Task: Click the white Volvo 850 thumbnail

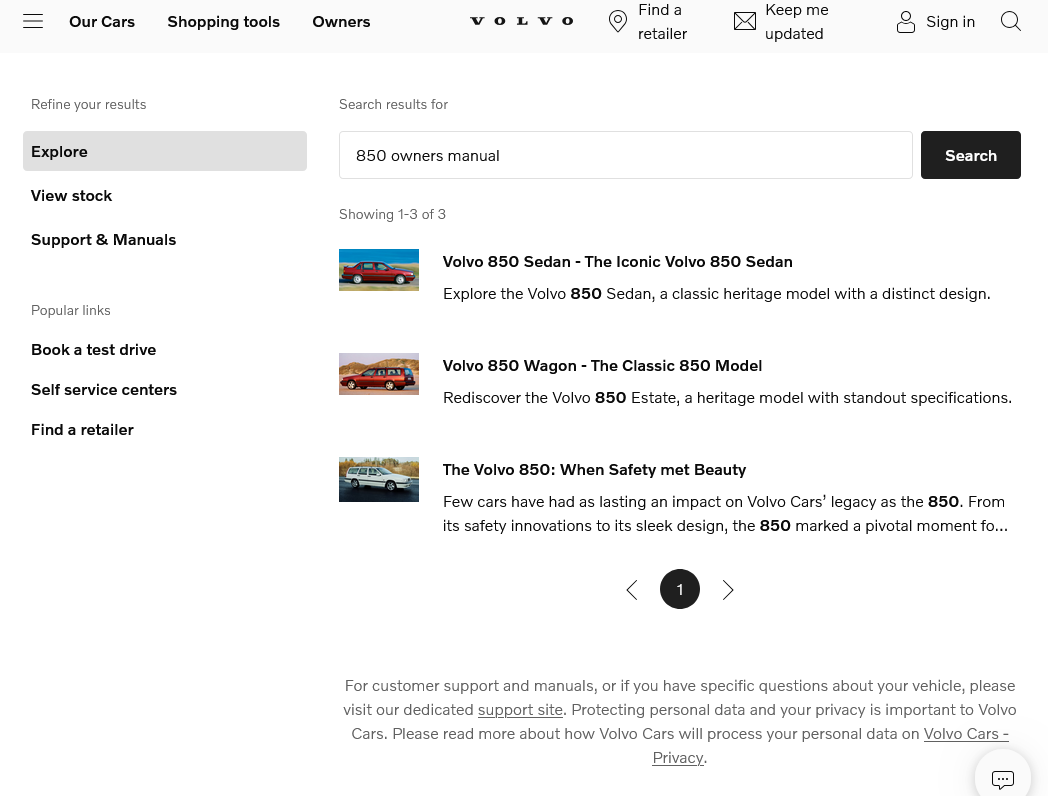Action: (379, 479)
